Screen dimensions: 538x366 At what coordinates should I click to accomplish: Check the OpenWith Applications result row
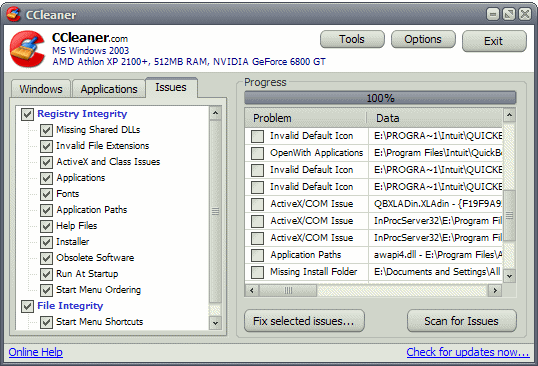pos(257,153)
